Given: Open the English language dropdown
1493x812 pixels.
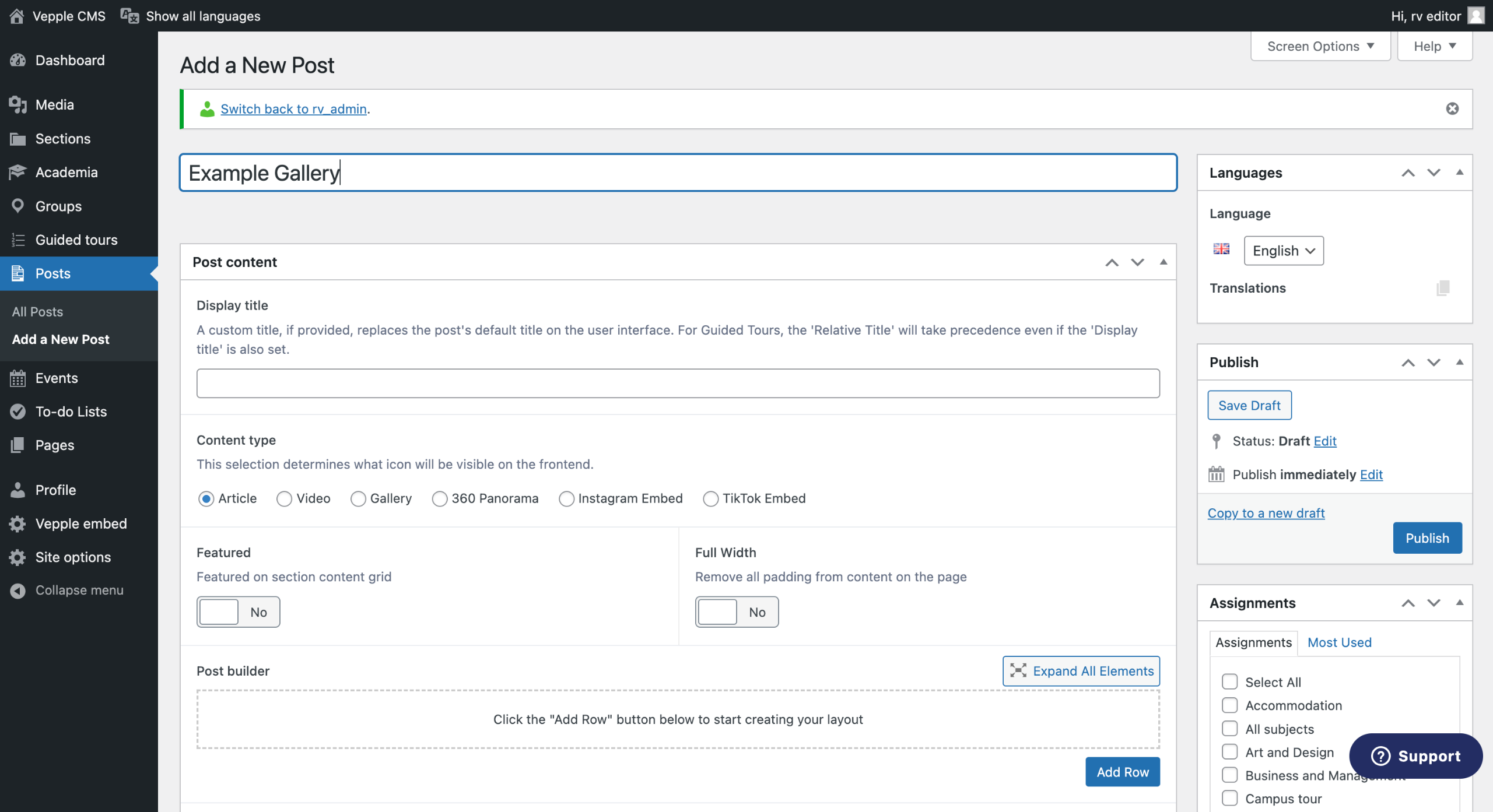Looking at the screenshot, I should pyautogui.click(x=1283, y=251).
